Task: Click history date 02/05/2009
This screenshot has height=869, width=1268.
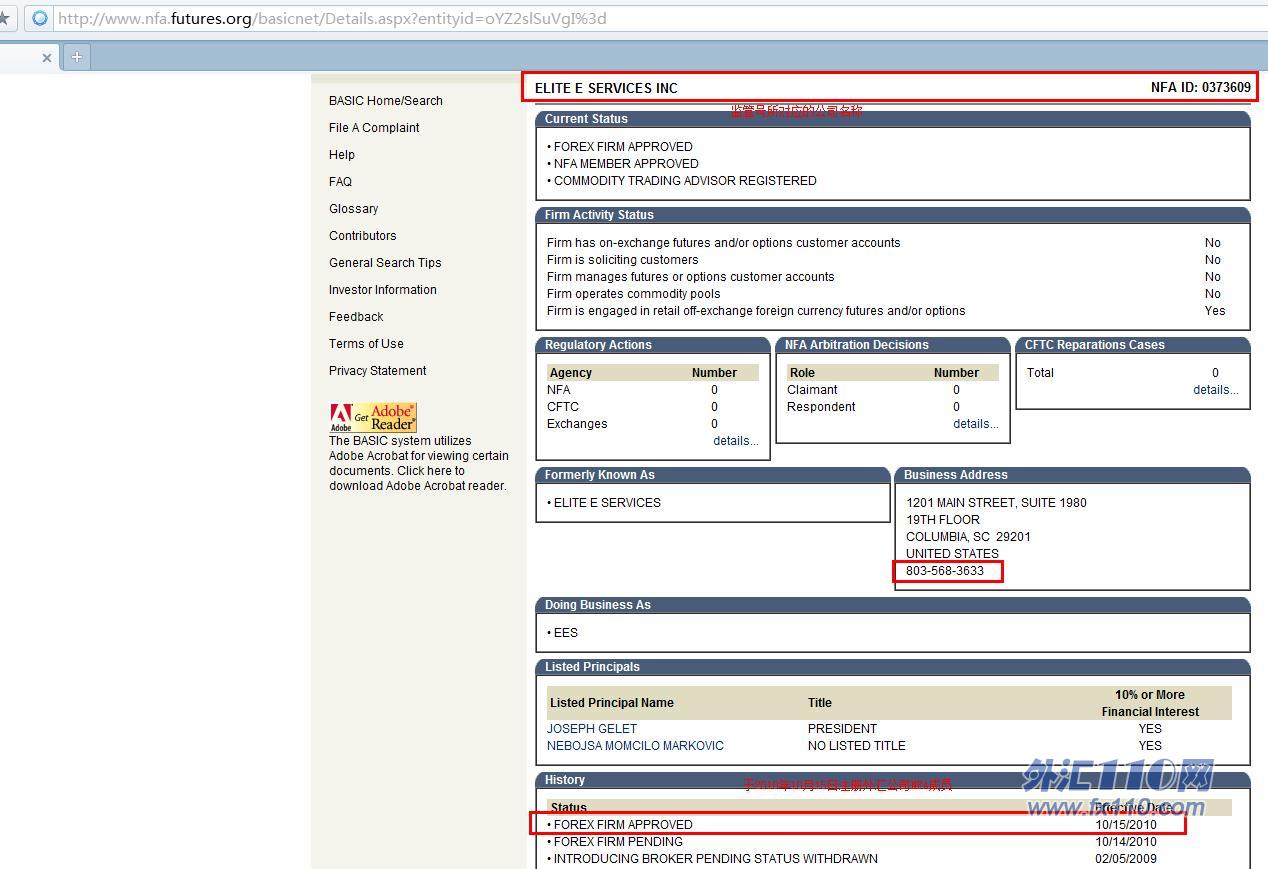Action: click(x=1126, y=859)
